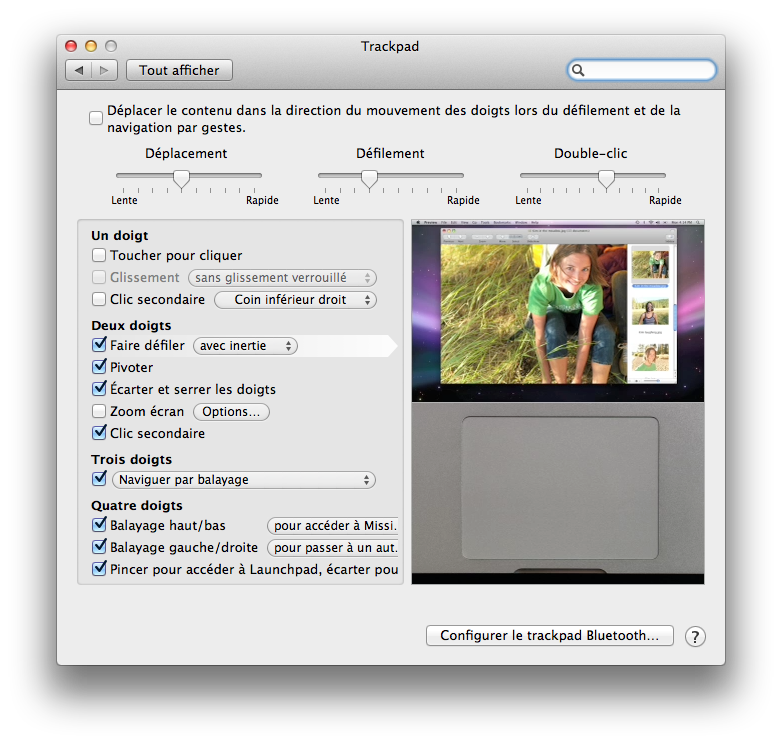Open the avec inertie dropdown
The height and width of the screenshot is (744, 782).
point(245,346)
